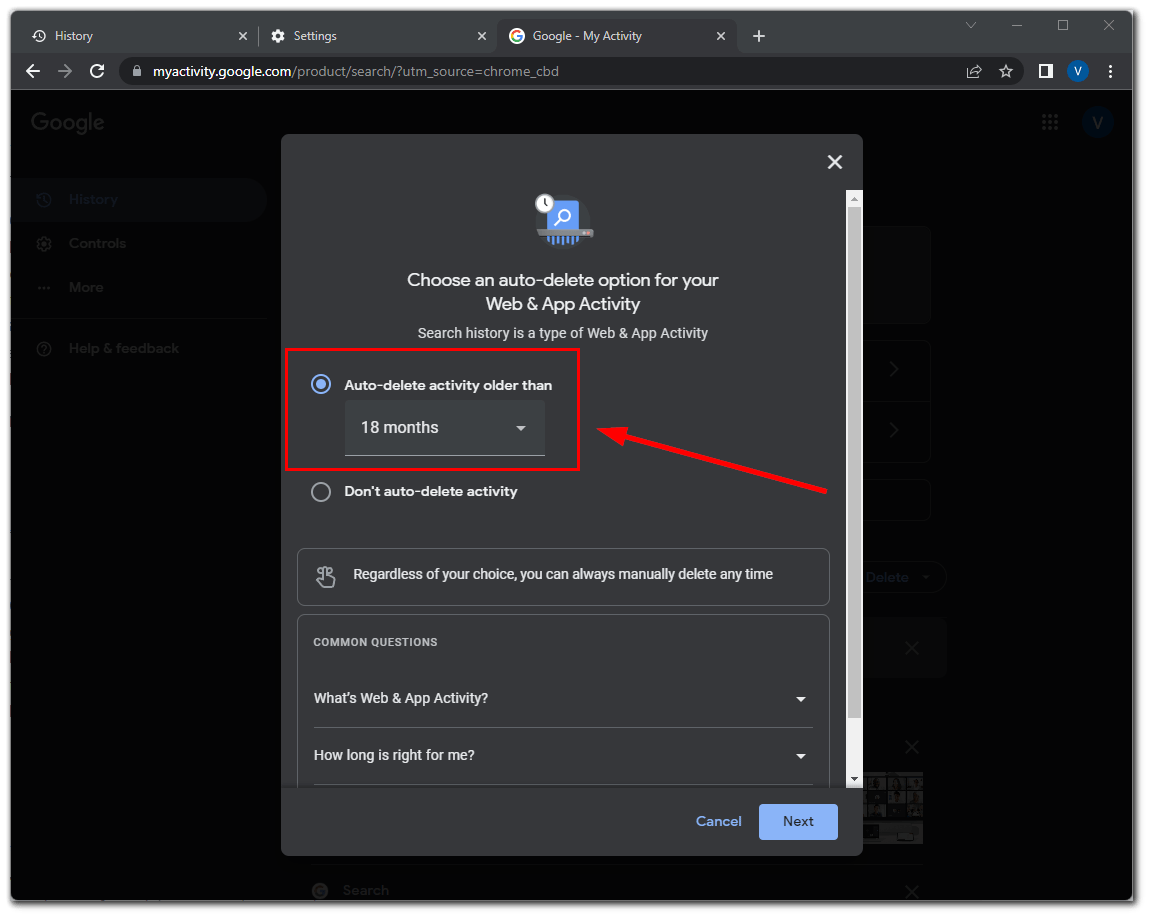The height and width of the screenshot is (919, 1151).
Task: Select the Controls item in the sidebar
Action: tap(95, 243)
